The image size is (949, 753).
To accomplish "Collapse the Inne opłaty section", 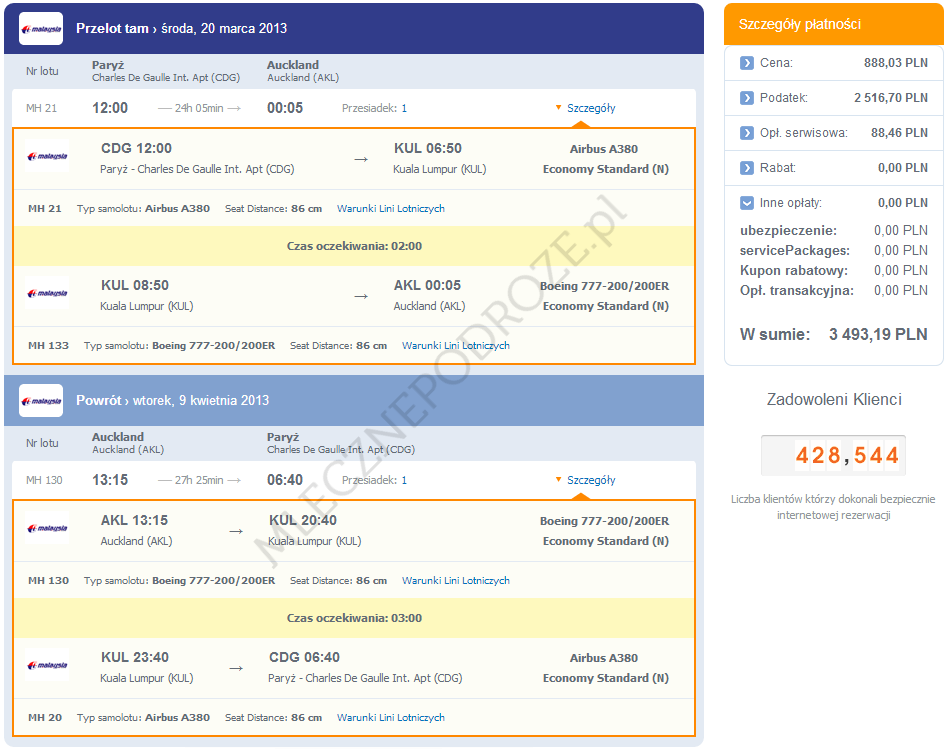I will click(747, 203).
